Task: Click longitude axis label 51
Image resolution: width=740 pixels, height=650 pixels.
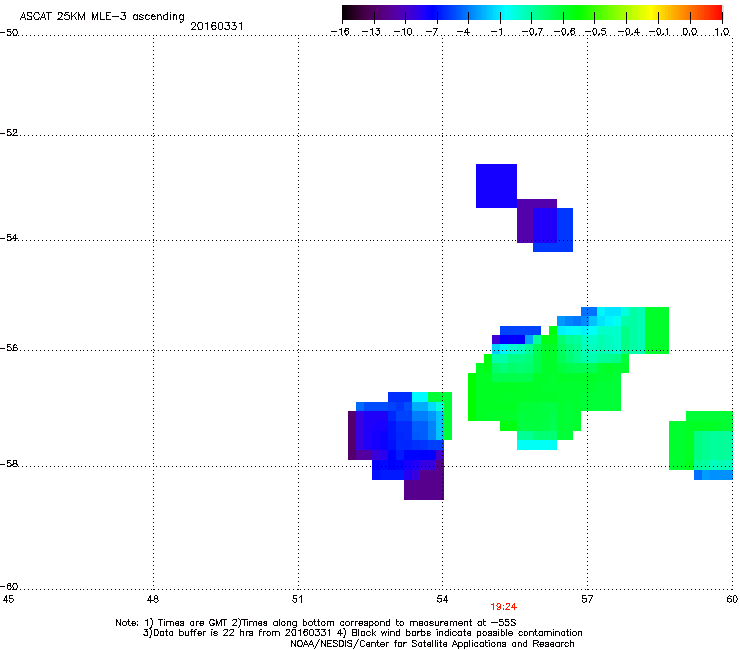Action: coord(297,599)
